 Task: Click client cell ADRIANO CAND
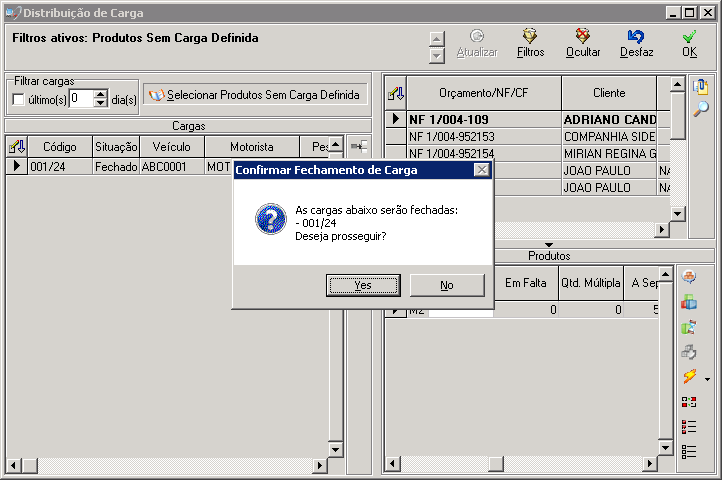point(609,119)
